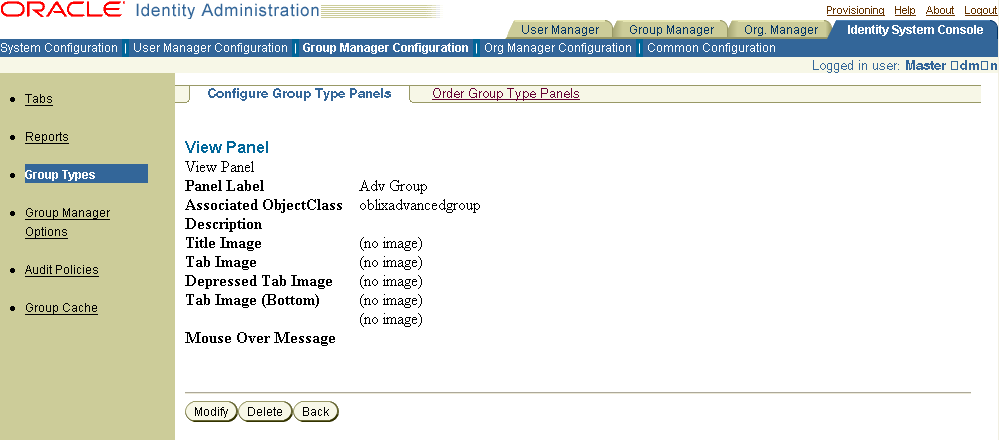Click the View Panel heading

227,148
